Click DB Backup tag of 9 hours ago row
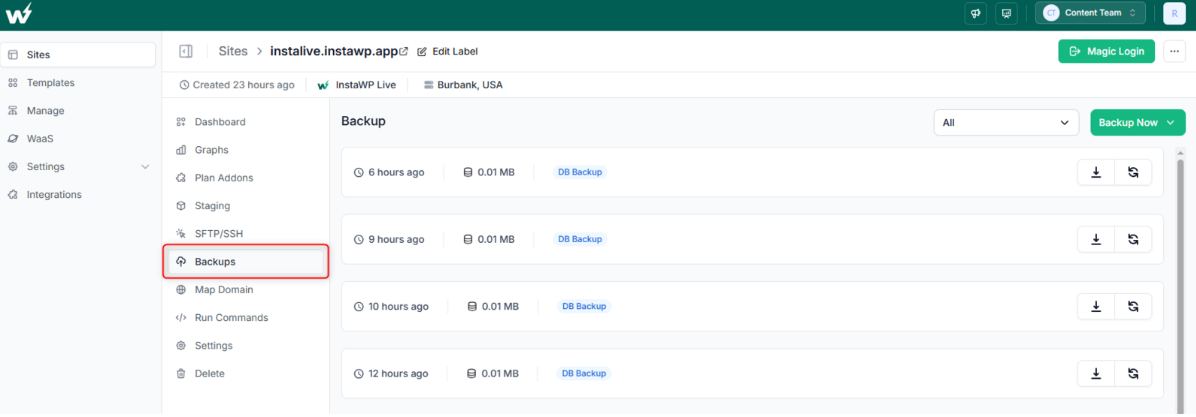 pos(580,239)
